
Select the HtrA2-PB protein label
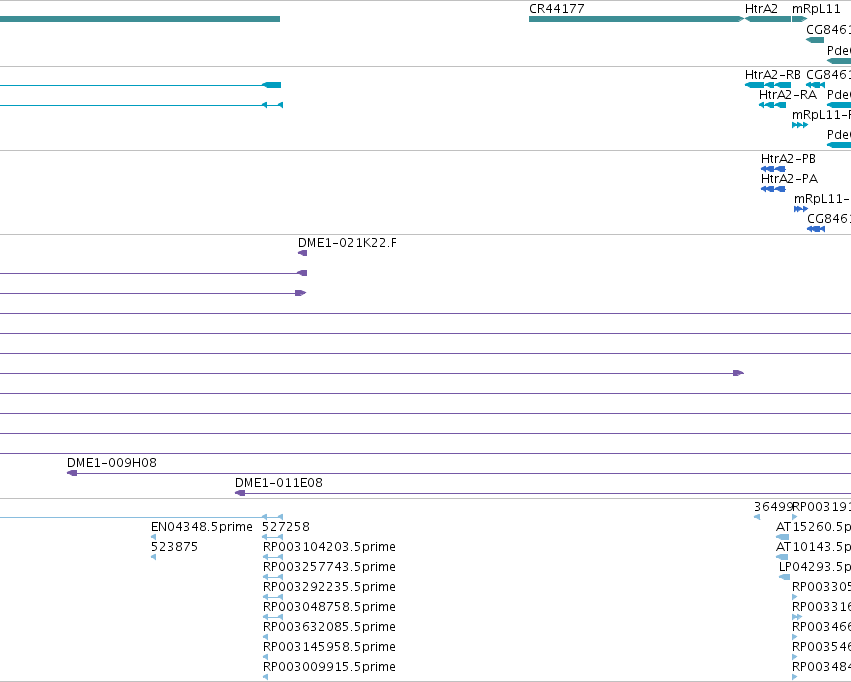coord(788,159)
